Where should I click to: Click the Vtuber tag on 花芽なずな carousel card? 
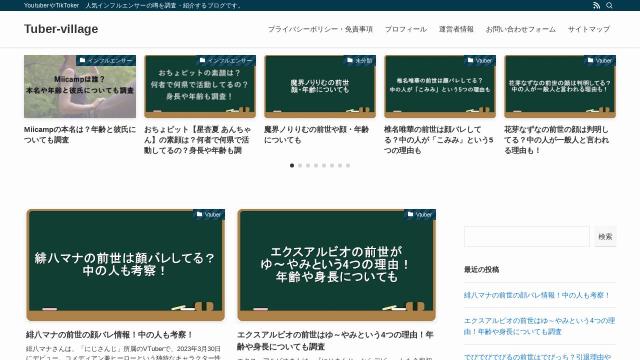(600, 60)
